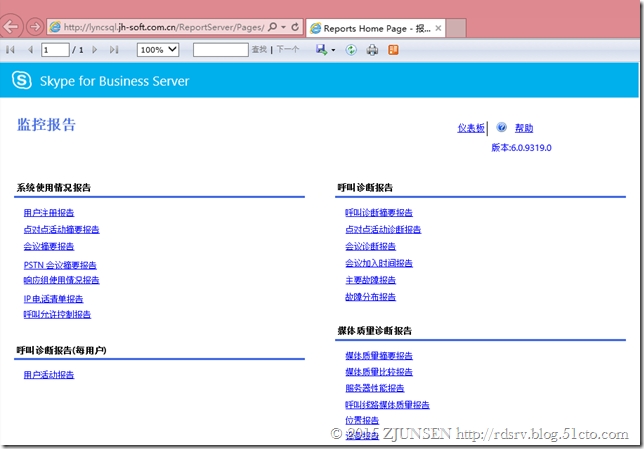644x449 pixels.
Task: Click the 呼叫诊断报告(每用户) section heading
Action: coord(62,350)
